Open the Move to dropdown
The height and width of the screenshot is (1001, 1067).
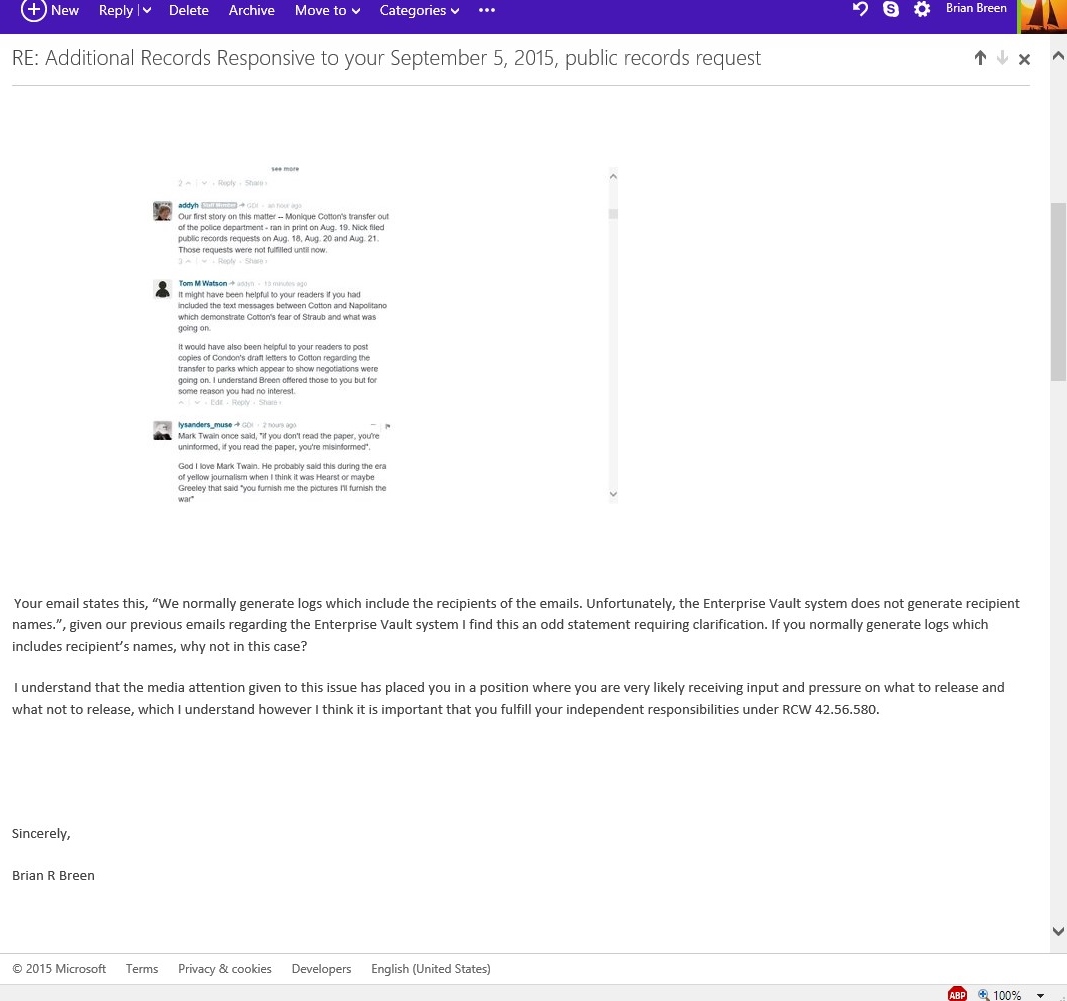pos(327,10)
